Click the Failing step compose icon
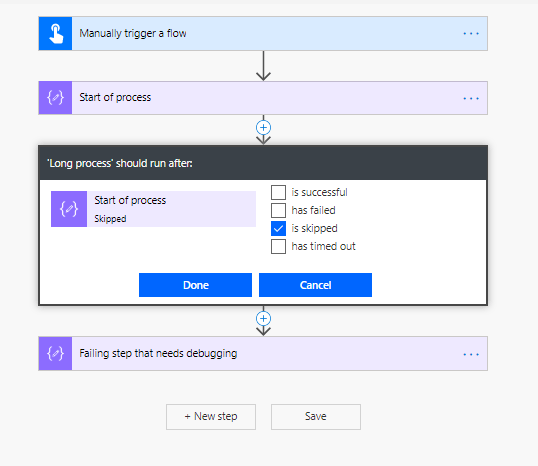538x466 pixels. pyautogui.click(x=55, y=353)
